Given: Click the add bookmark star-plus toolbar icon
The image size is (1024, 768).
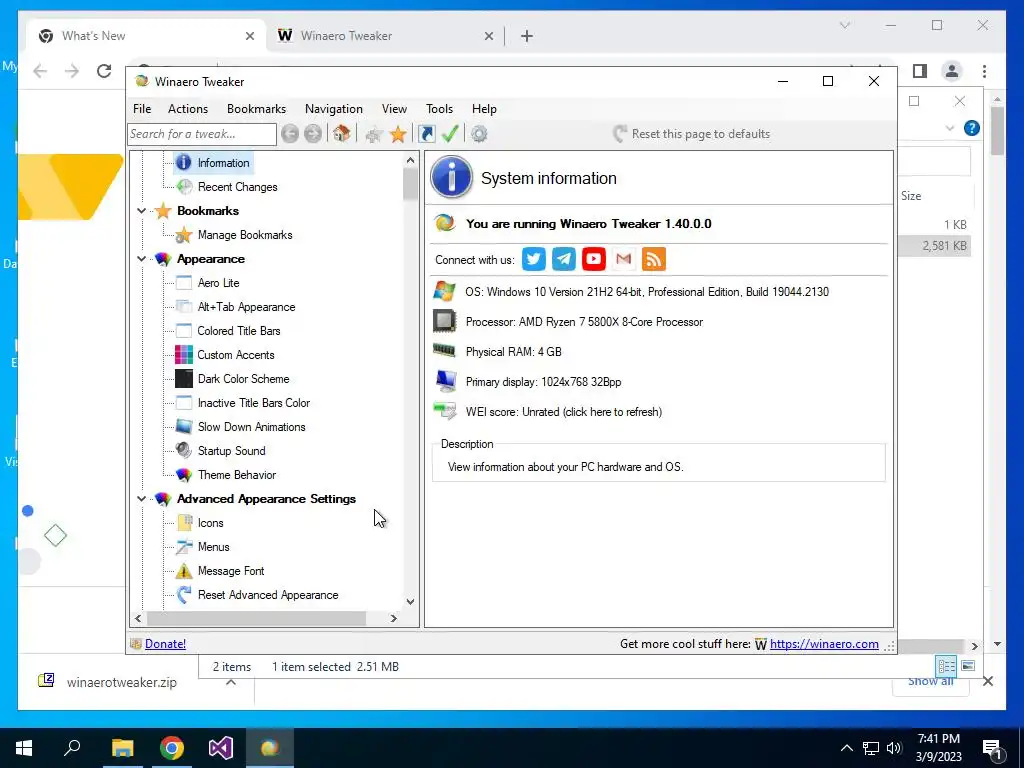Looking at the screenshot, I should (374, 135).
